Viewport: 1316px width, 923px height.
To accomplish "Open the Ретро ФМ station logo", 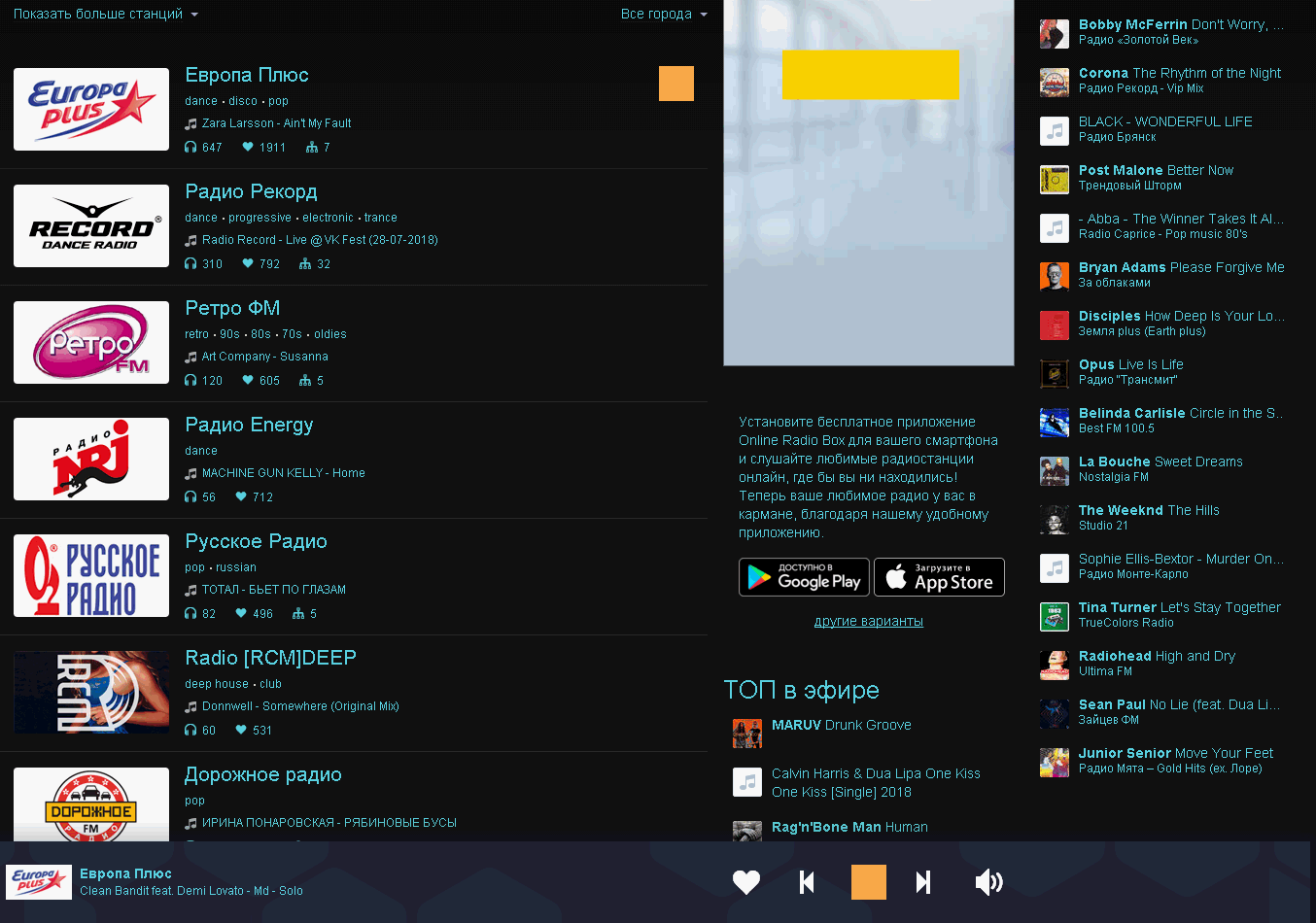I will point(91,342).
